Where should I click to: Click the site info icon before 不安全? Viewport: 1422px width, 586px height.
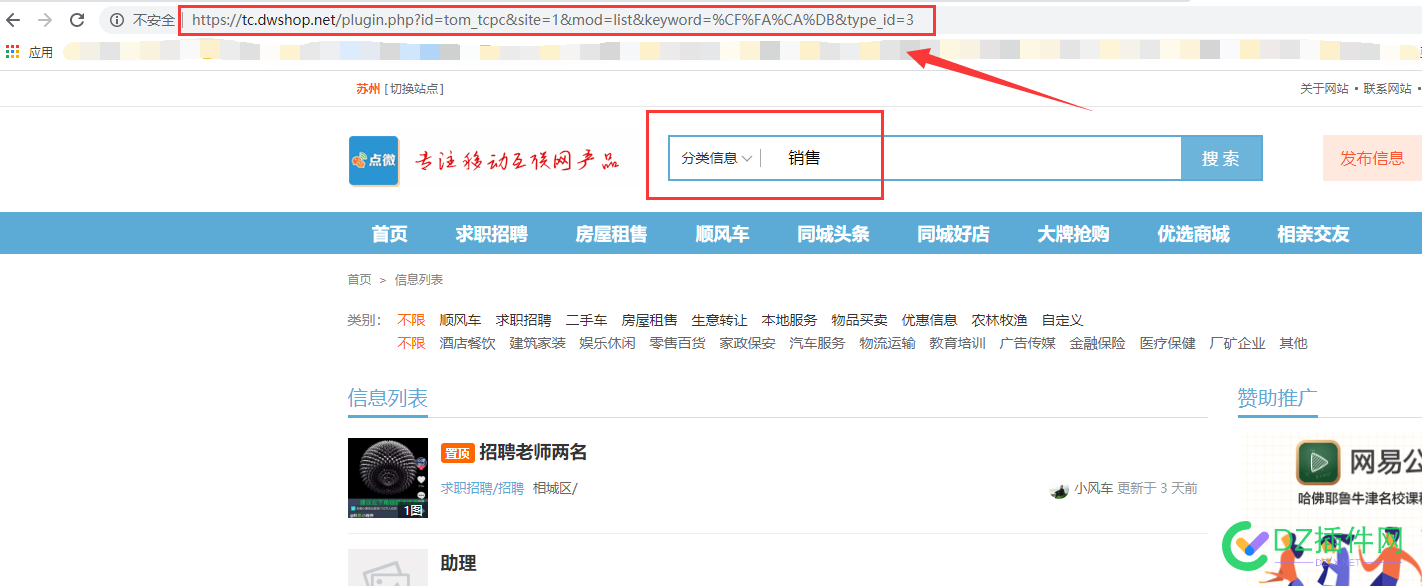[x=117, y=20]
